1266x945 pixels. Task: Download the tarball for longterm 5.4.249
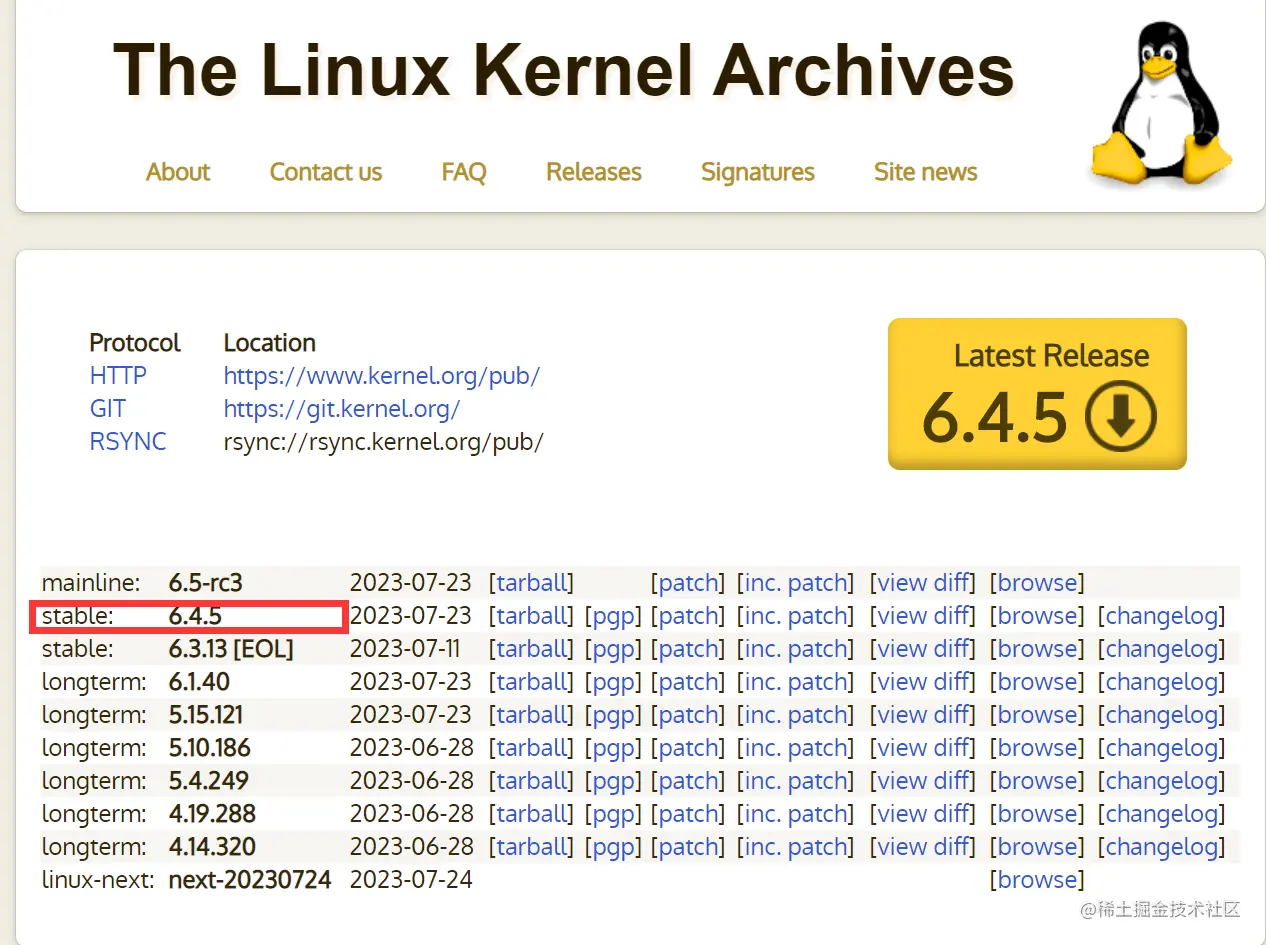point(532,781)
